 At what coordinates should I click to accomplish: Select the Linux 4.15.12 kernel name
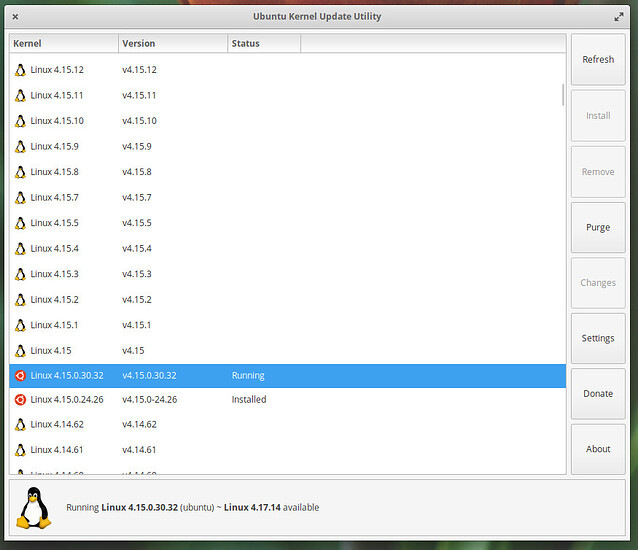click(57, 70)
